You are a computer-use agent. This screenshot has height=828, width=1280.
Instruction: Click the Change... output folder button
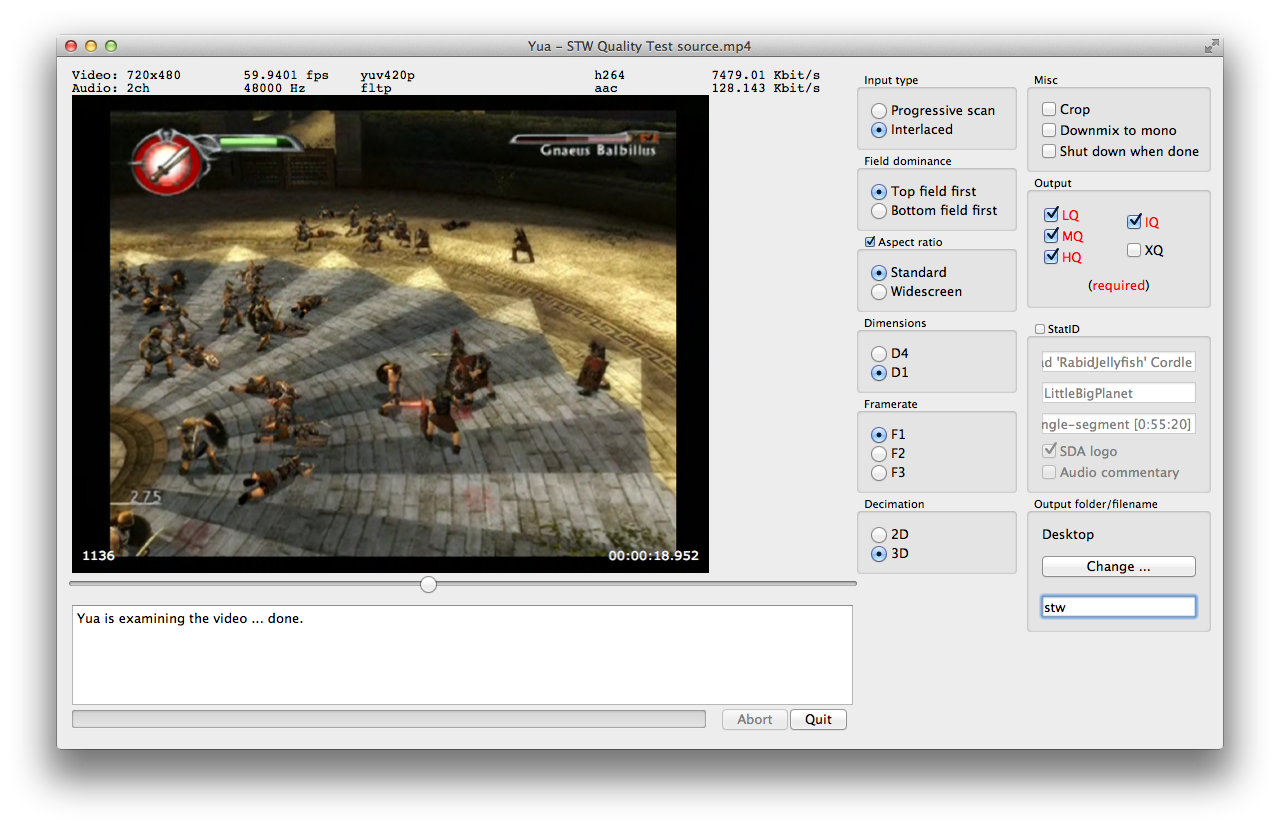pyautogui.click(x=1118, y=566)
